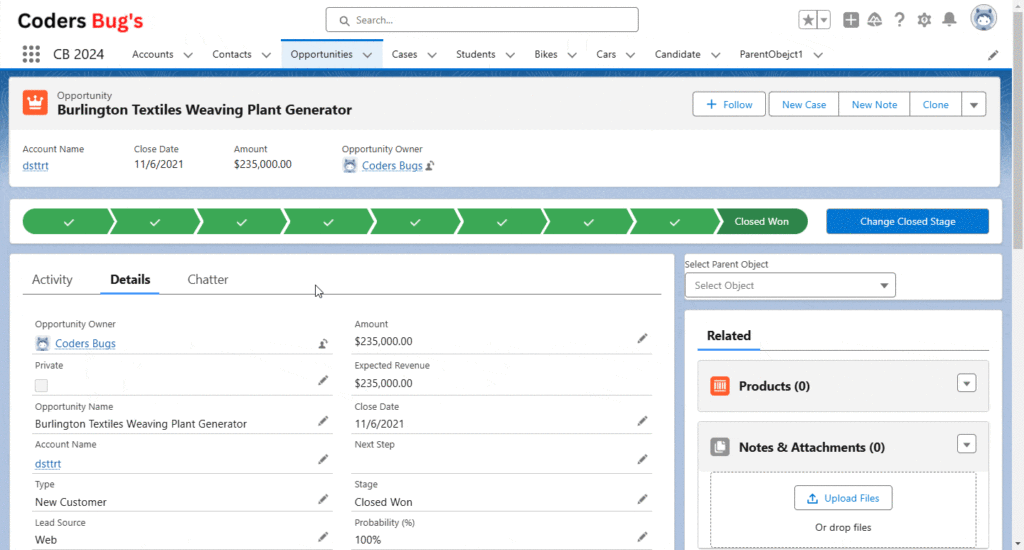
Task: Select the Related tab
Action: point(729,336)
